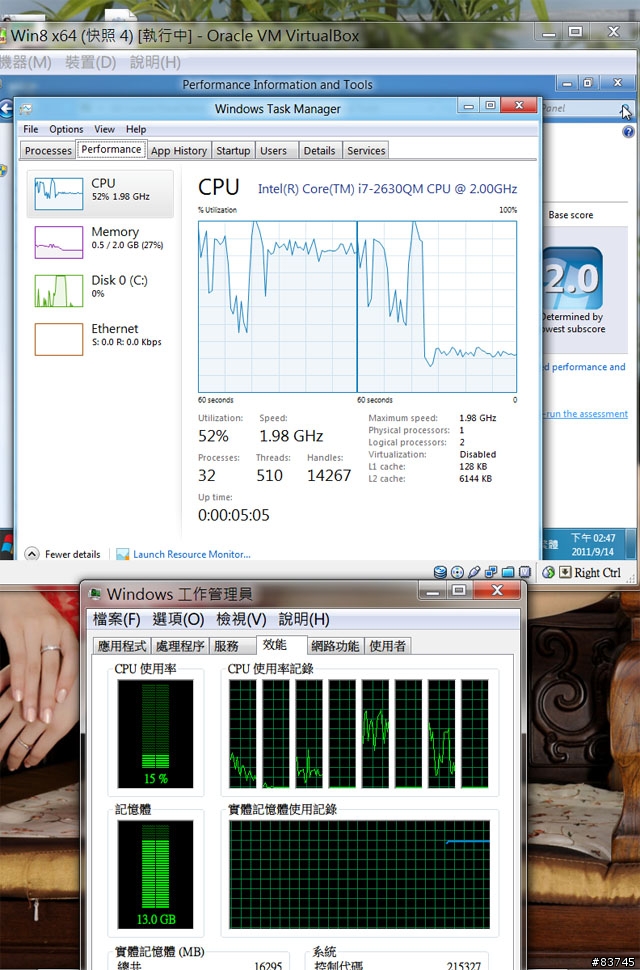
Task: Click the Handles value 14267
Action: pyautogui.click(x=329, y=475)
